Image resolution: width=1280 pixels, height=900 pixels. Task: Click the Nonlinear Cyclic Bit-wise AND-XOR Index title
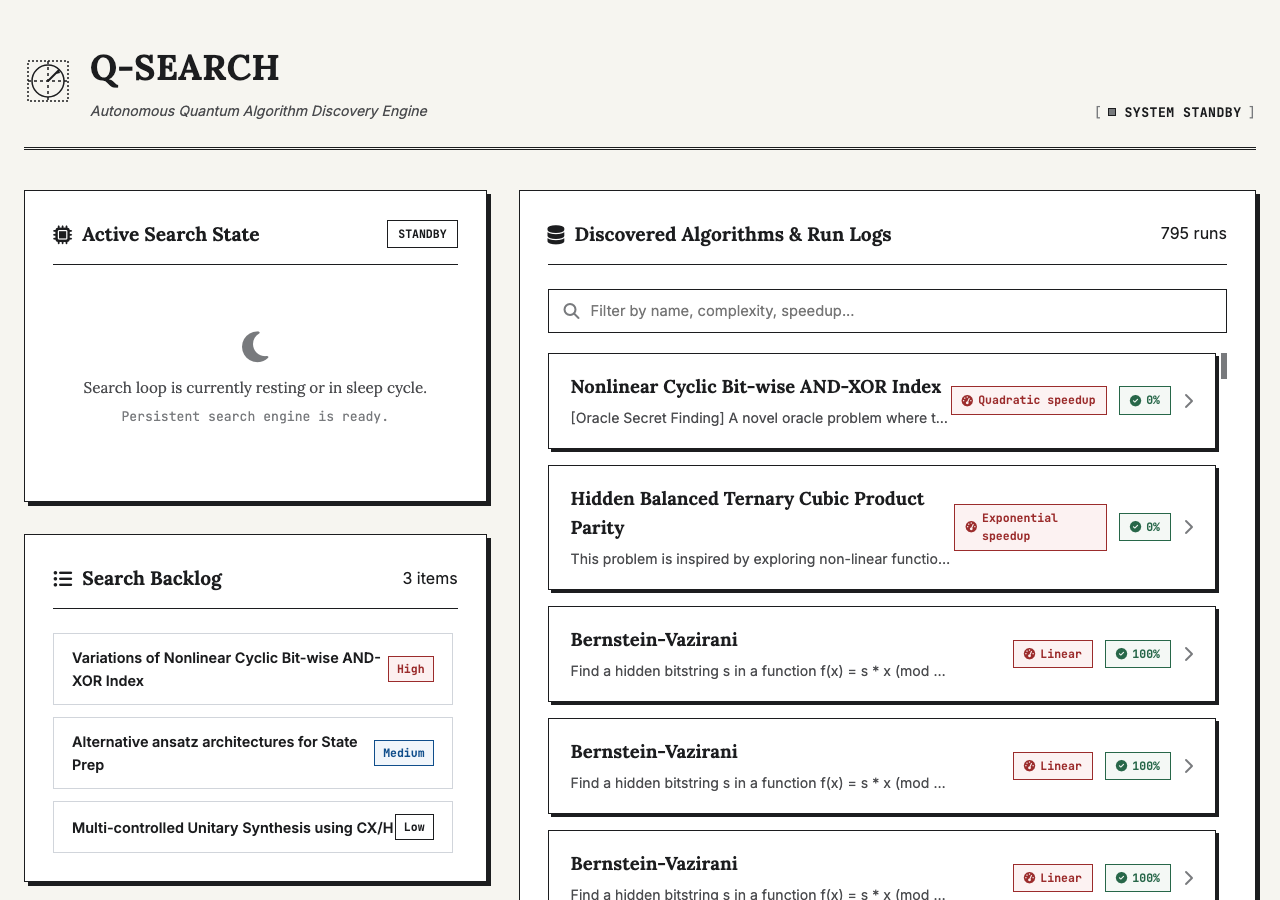756,387
